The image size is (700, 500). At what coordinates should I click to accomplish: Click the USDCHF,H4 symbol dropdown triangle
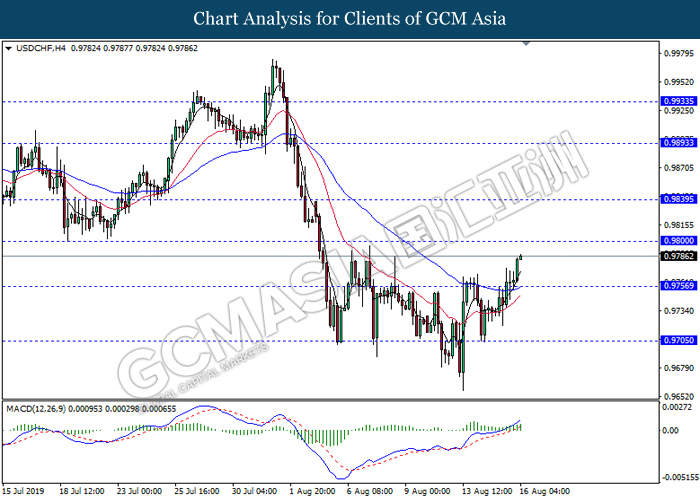[x=8, y=48]
